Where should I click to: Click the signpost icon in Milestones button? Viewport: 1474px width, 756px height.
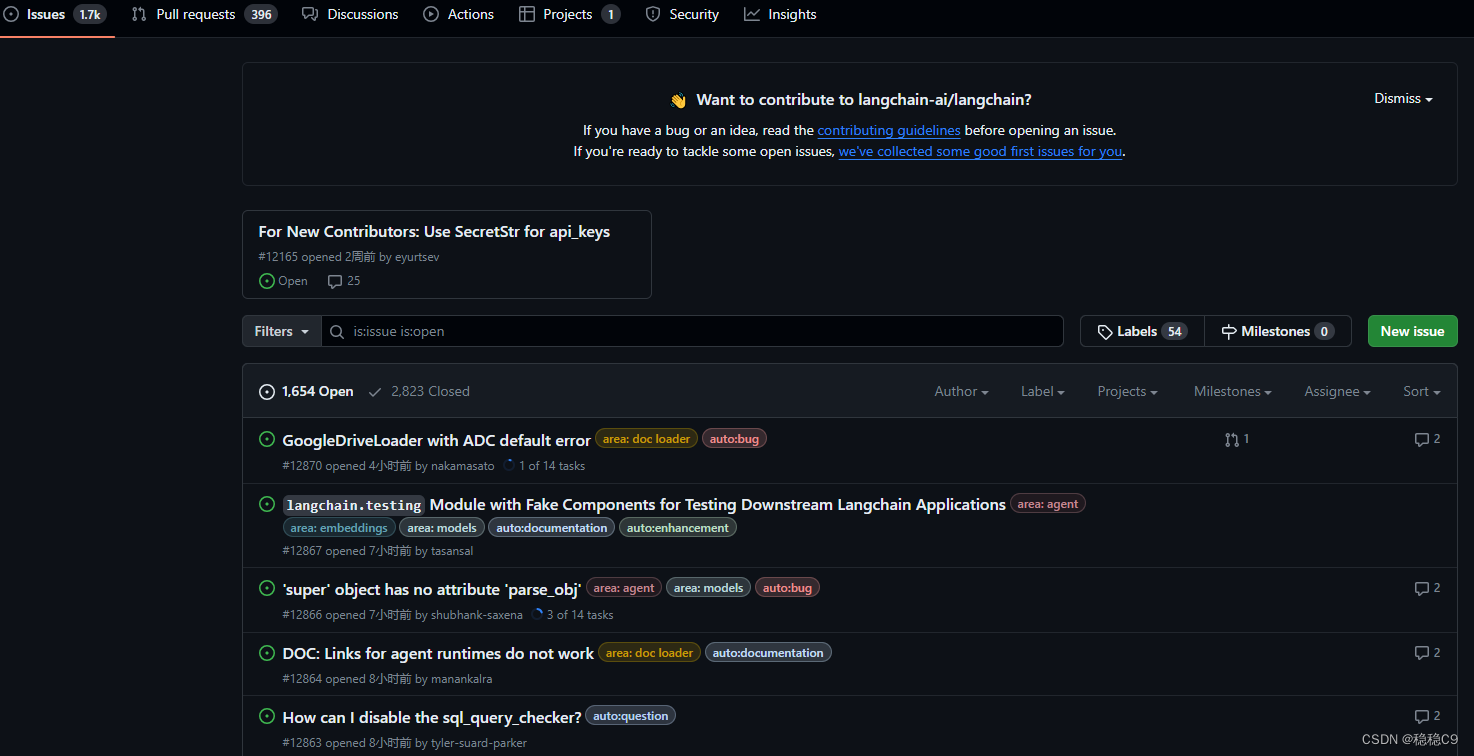[x=1229, y=332]
